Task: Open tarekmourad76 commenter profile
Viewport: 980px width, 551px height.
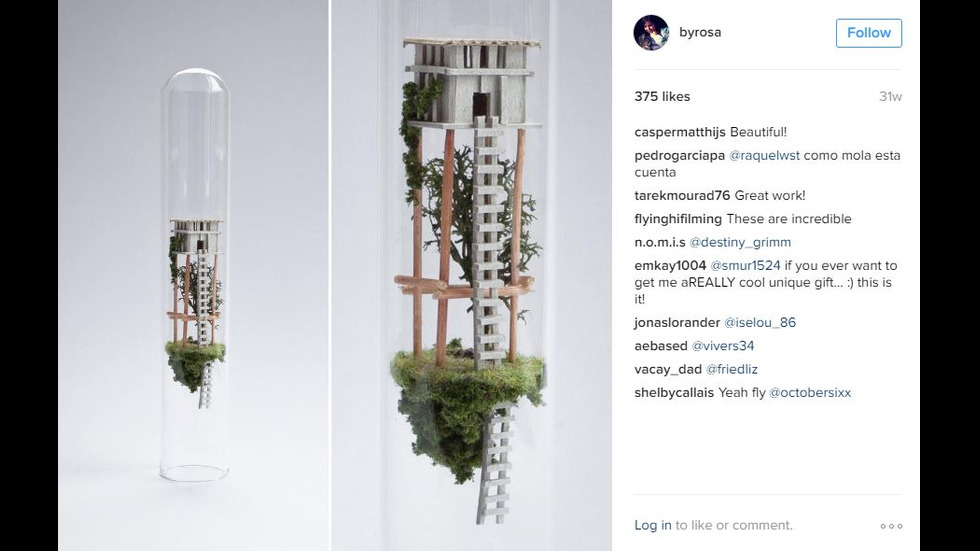Action: click(x=682, y=196)
